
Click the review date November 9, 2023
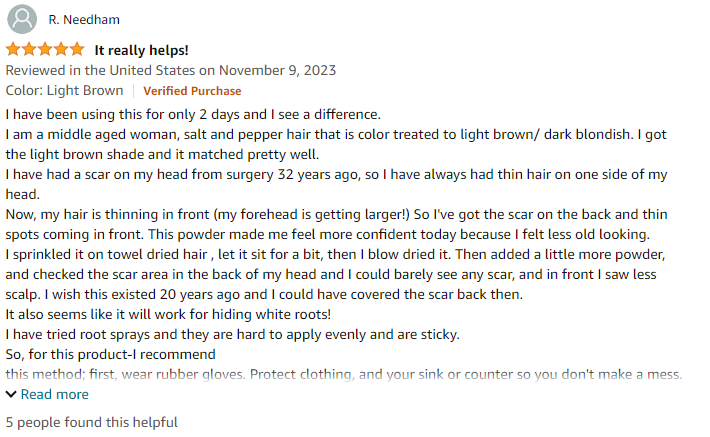[277, 71]
